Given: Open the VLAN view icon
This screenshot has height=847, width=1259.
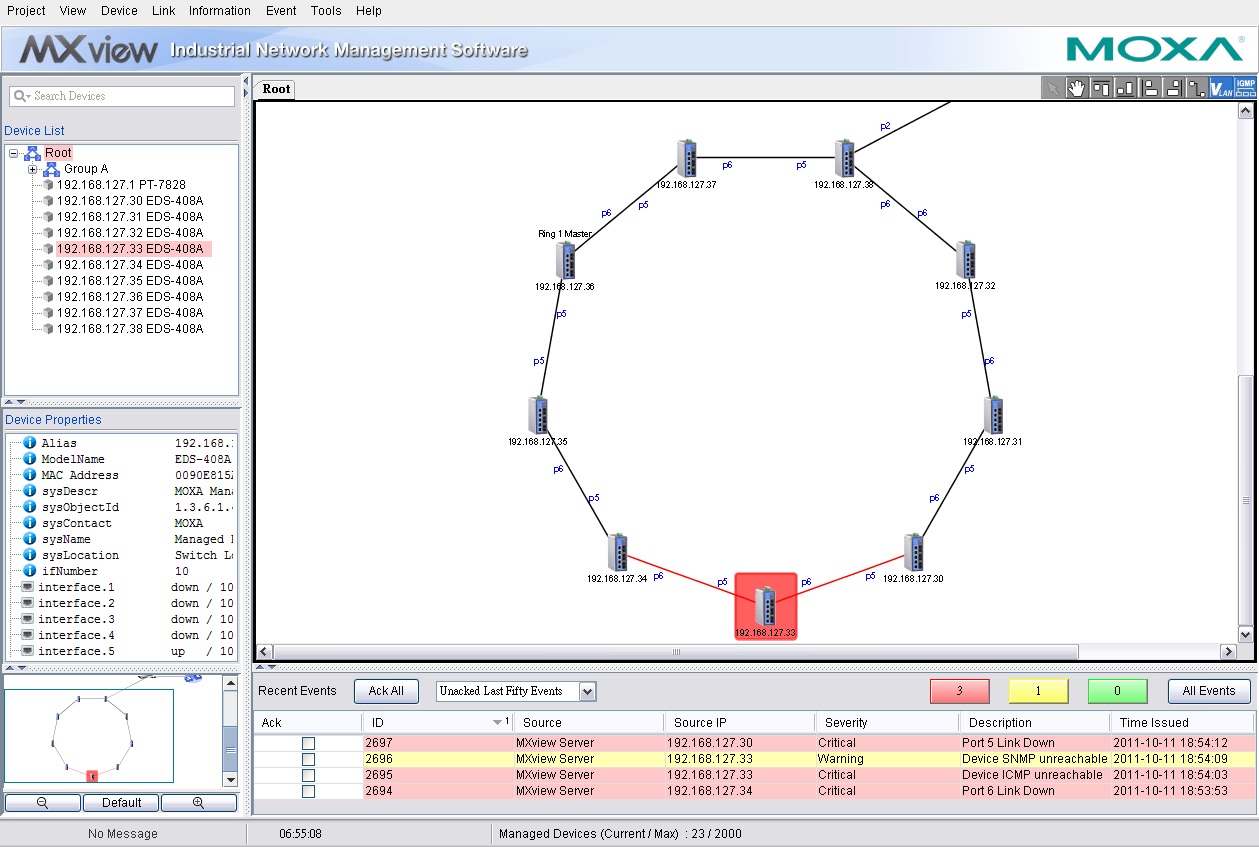Looking at the screenshot, I should (x=1221, y=88).
